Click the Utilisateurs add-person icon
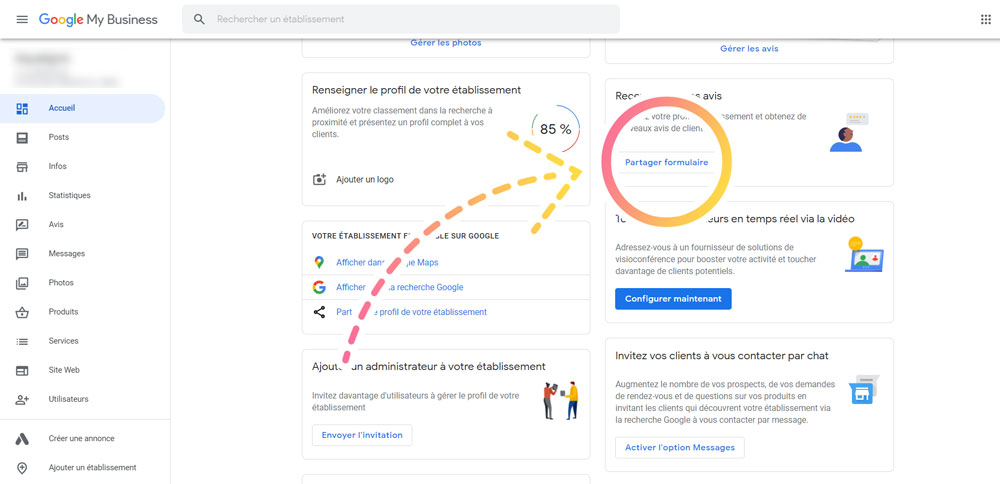Image resolution: width=1000 pixels, height=484 pixels. pos(22,399)
